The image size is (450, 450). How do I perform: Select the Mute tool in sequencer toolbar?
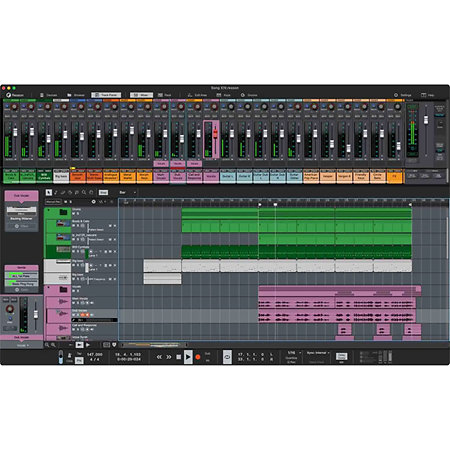77,192
